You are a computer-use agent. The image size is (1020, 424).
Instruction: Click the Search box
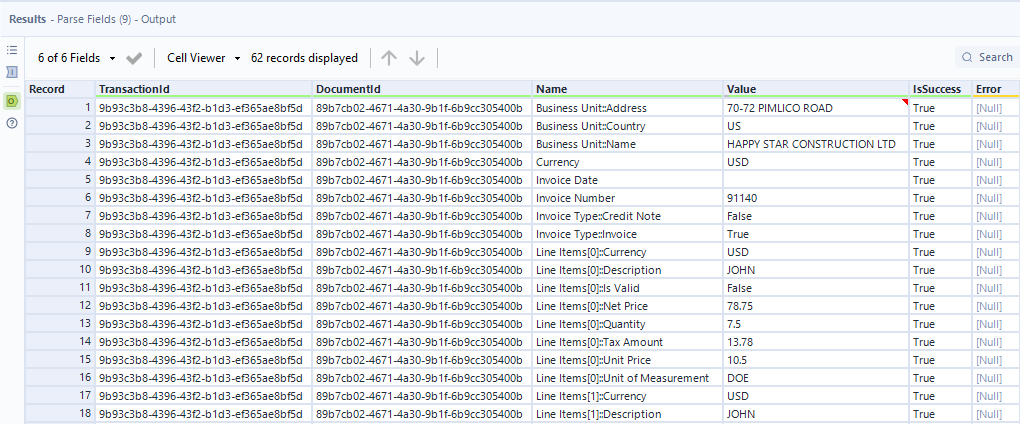pyautogui.click(x=987, y=57)
